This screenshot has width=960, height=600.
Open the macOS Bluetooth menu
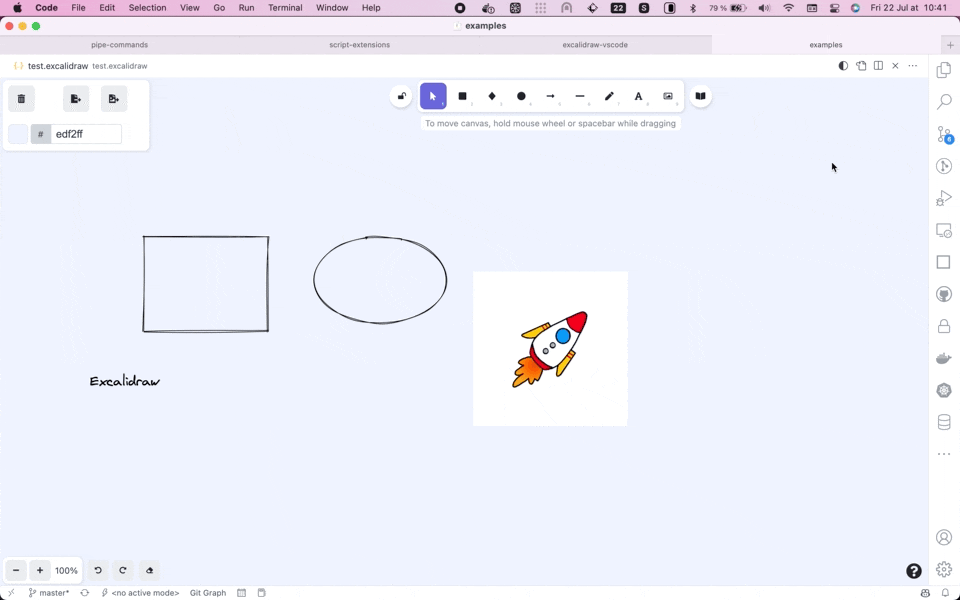point(693,8)
